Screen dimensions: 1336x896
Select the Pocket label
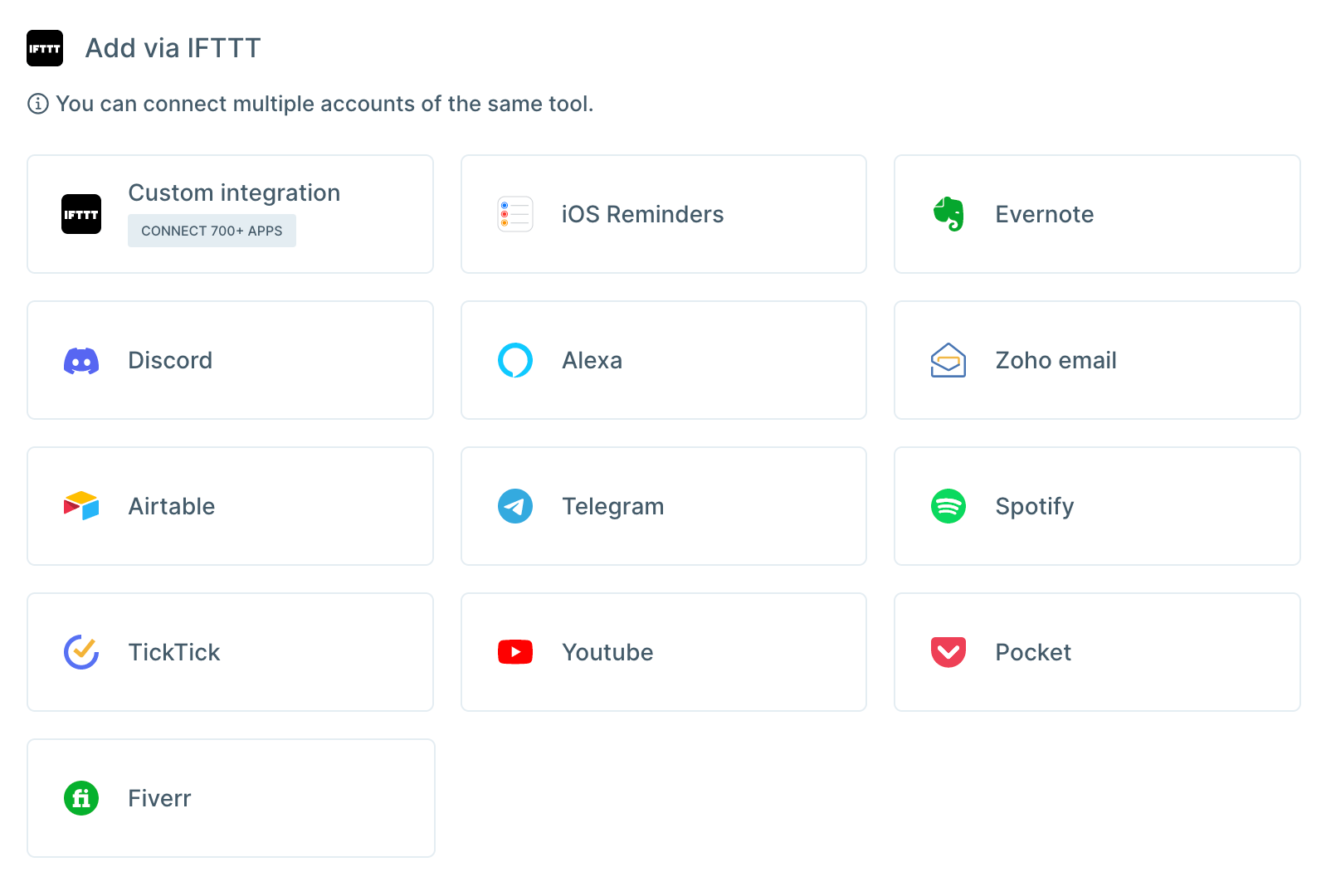[1033, 652]
